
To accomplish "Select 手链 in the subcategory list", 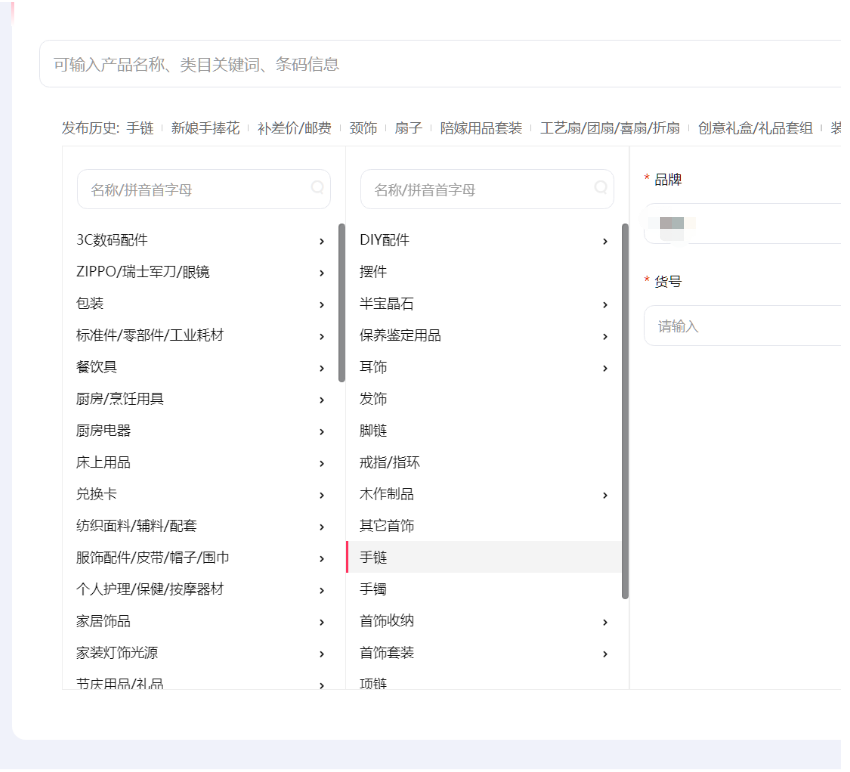I will coord(373,558).
